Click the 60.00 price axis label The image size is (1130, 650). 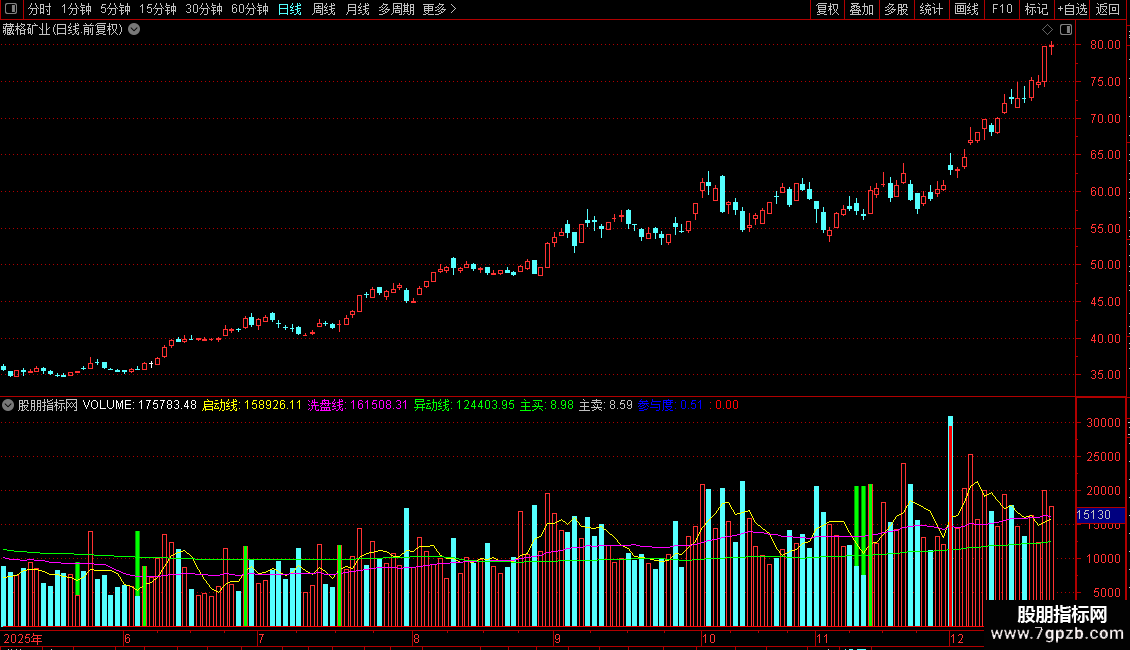pyautogui.click(x=1105, y=192)
